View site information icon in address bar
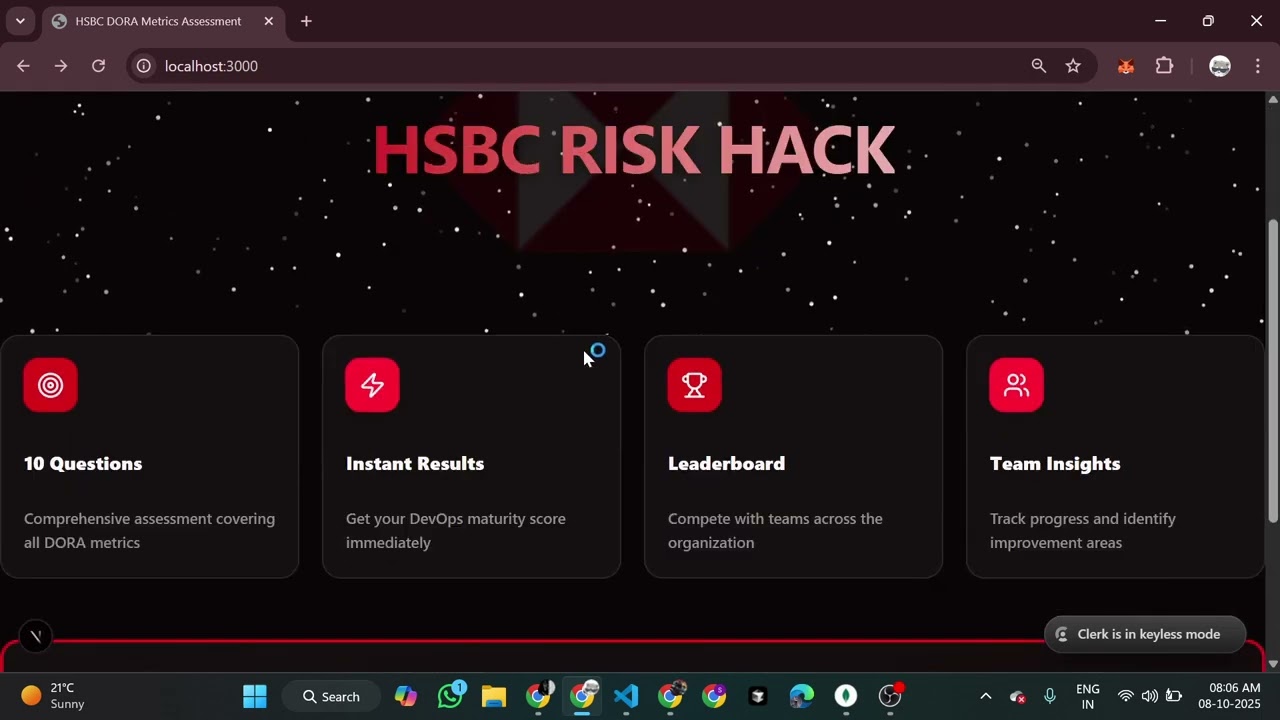Screen dimensions: 1280x720 pos(144,66)
